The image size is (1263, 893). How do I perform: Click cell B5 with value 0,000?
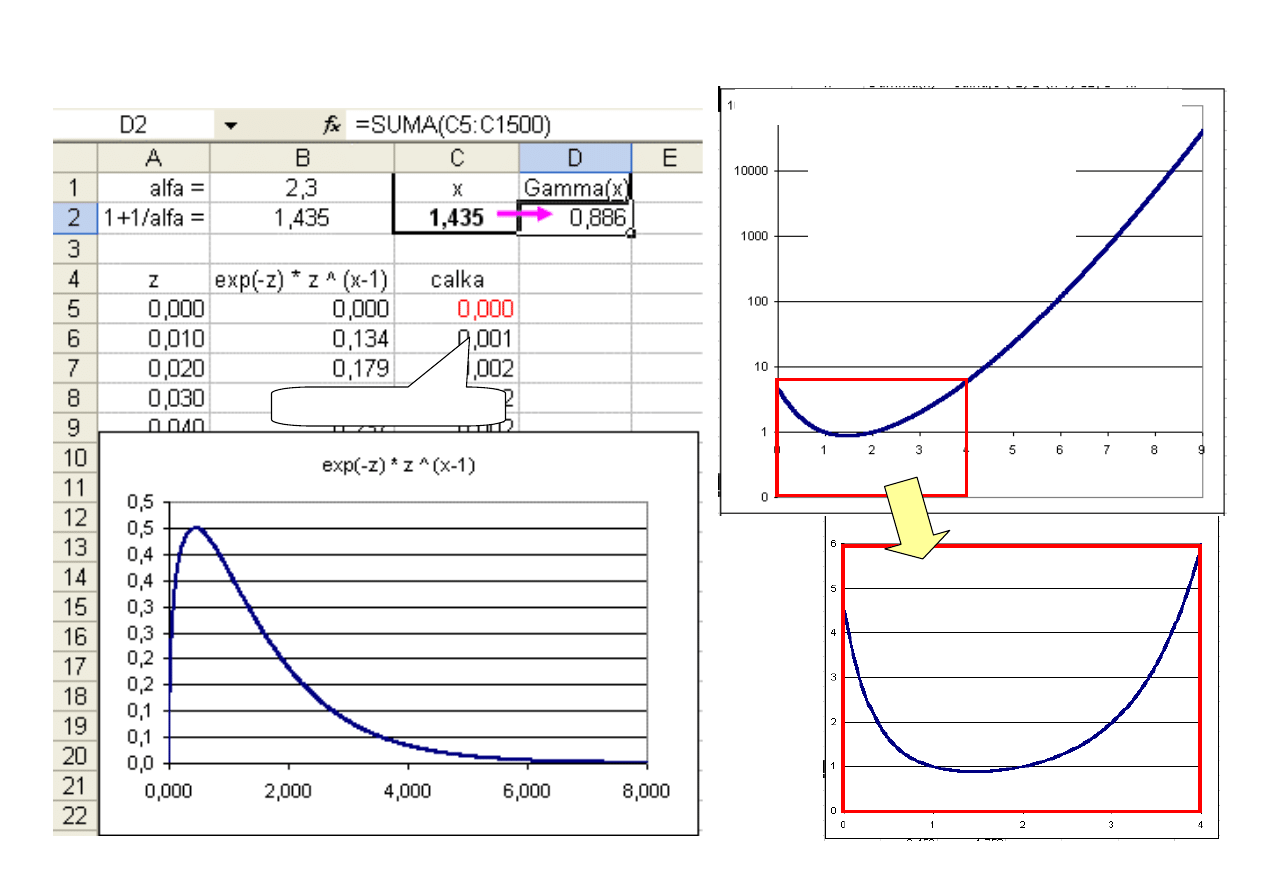pyautogui.click(x=302, y=307)
